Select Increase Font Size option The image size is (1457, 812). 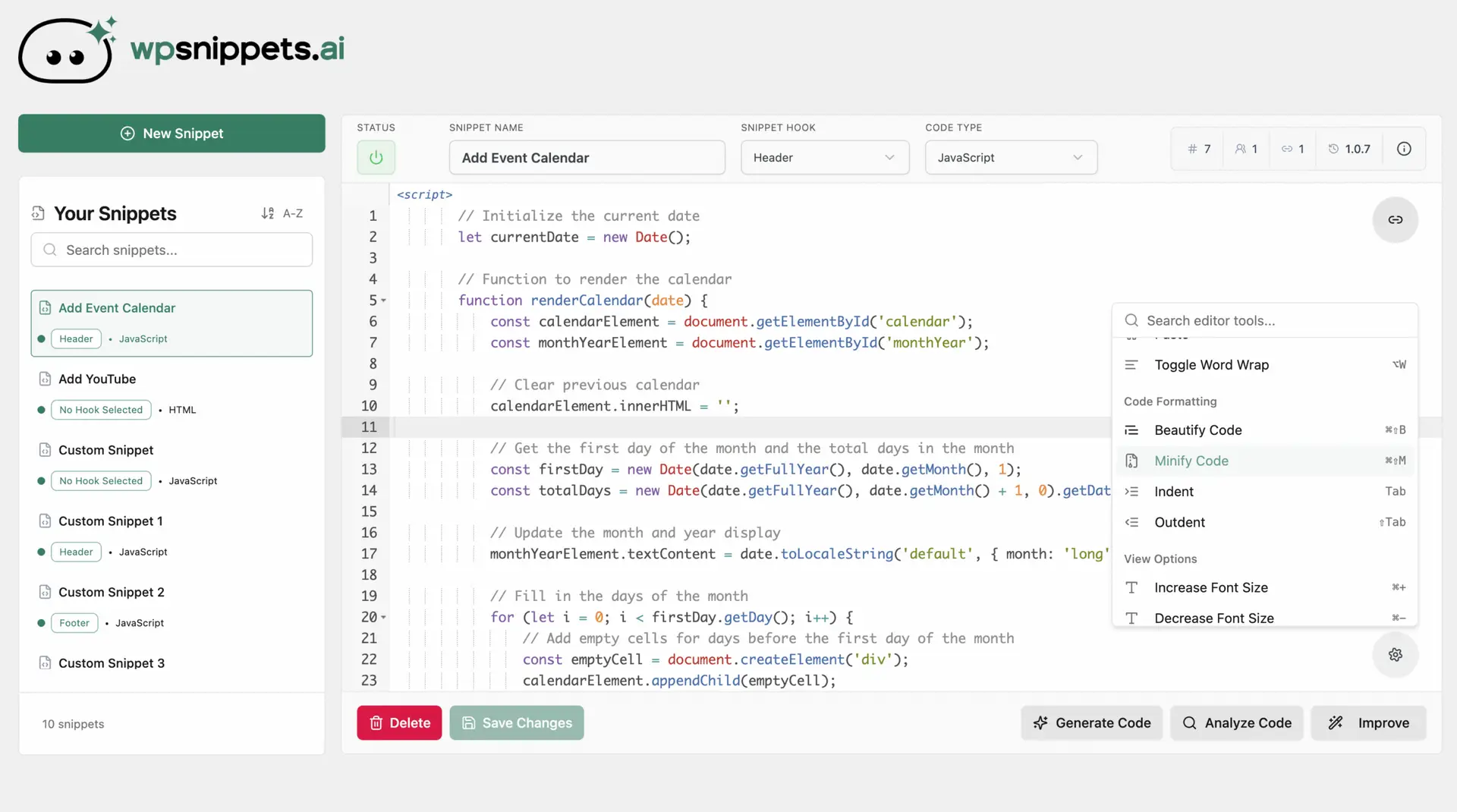(1265, 587)
